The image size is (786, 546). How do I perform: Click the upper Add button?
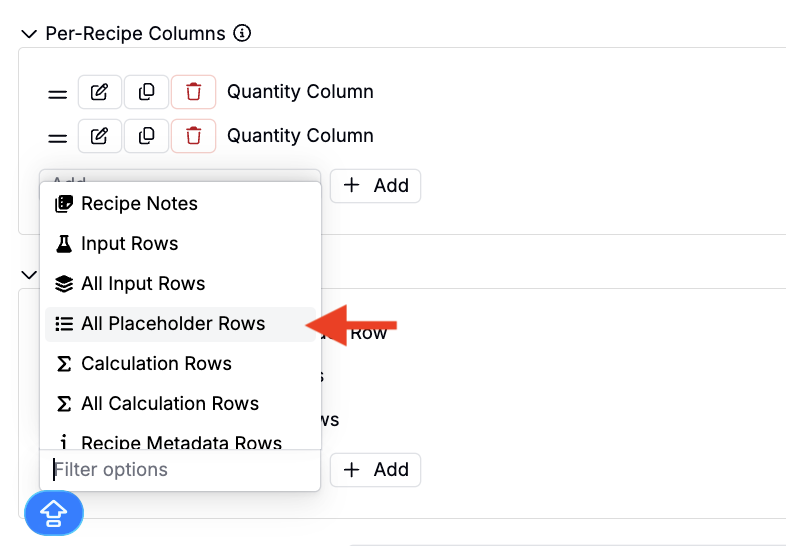[x=375, y=186]
